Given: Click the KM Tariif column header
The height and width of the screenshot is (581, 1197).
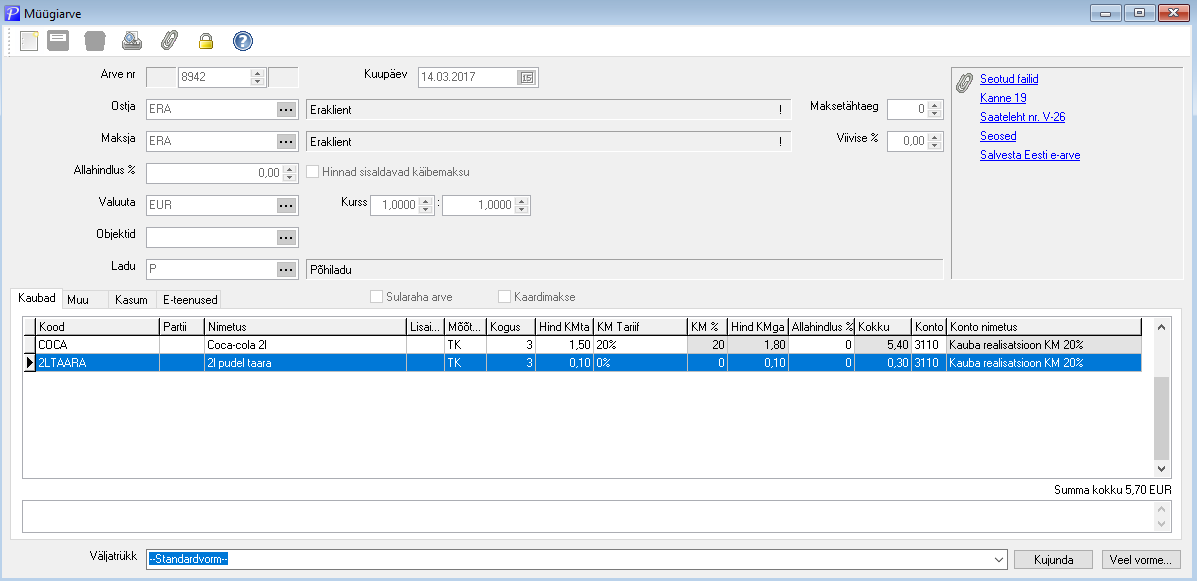Looking at the screenshot, I should [x=640, y=327].
